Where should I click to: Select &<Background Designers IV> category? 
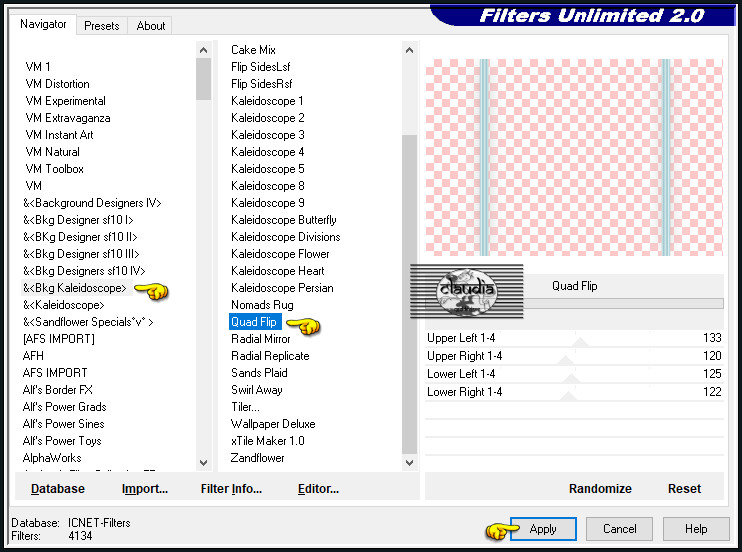[92, 203]
